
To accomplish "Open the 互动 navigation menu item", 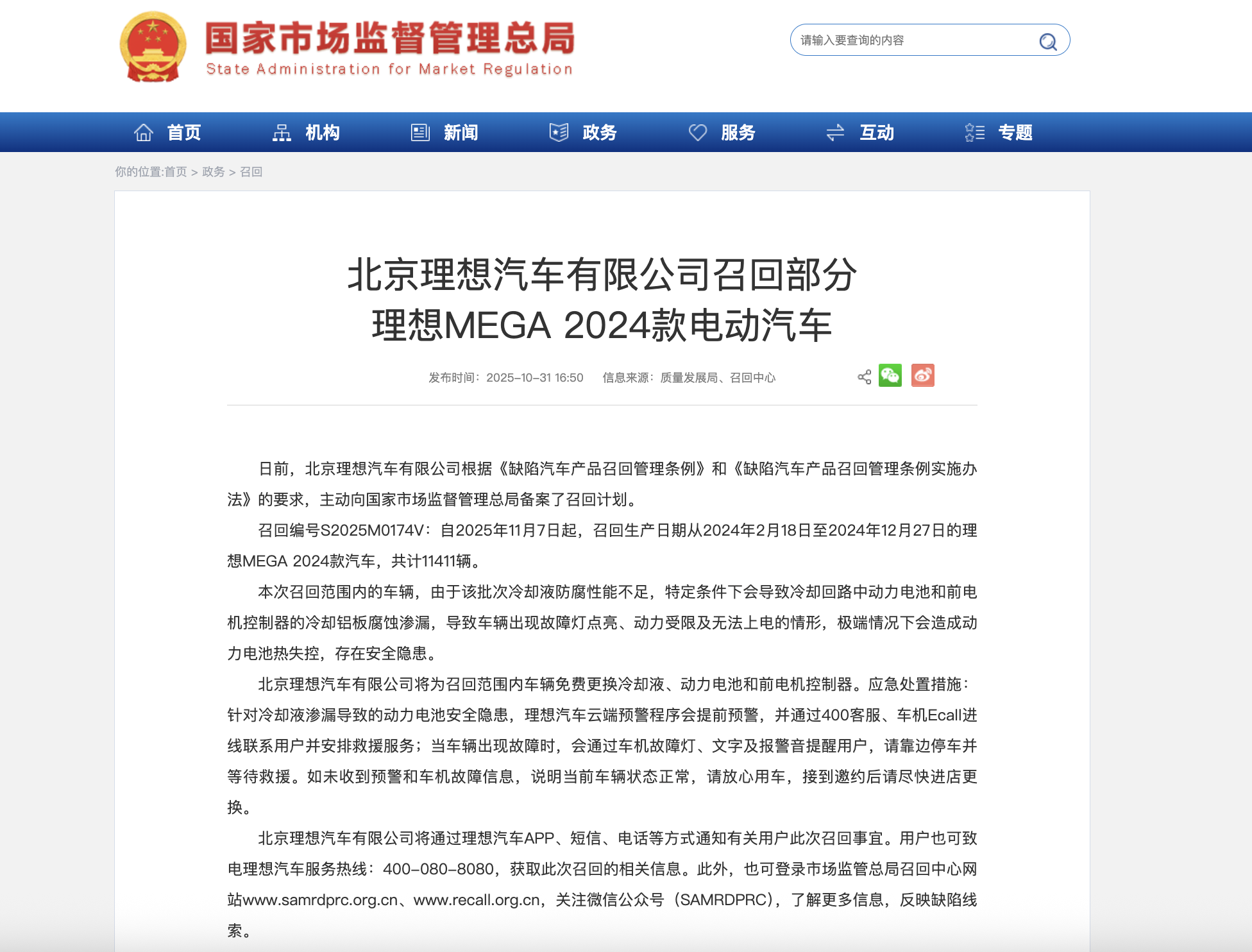I will pos(876,132).
